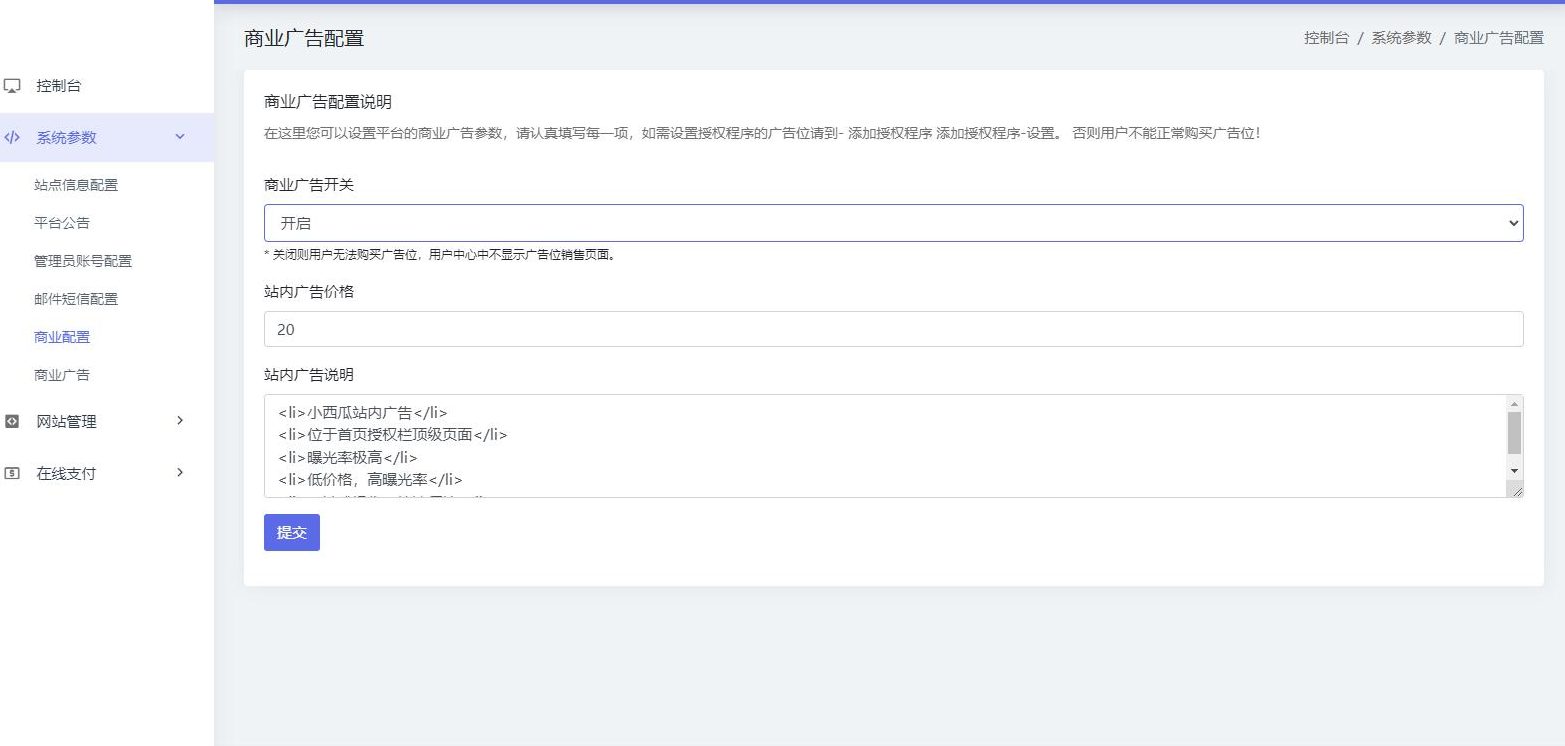Viewport: 1565px width, 746px height.
Task: Click 系统参数 in the breadcrumb
Action: click(1401, 38)
